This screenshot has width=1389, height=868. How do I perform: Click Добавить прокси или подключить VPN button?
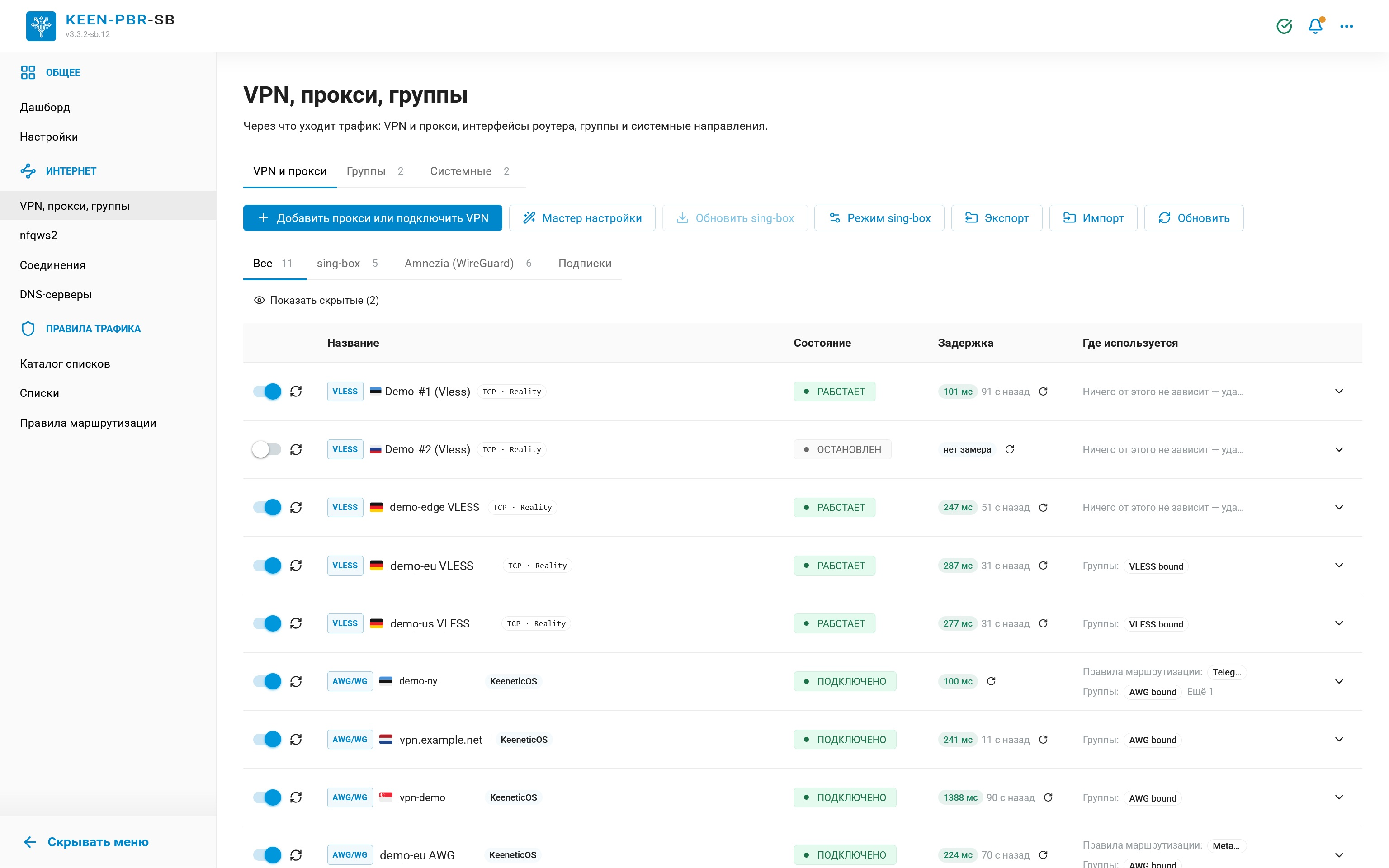pyautogui.click(x=373, y=217)
